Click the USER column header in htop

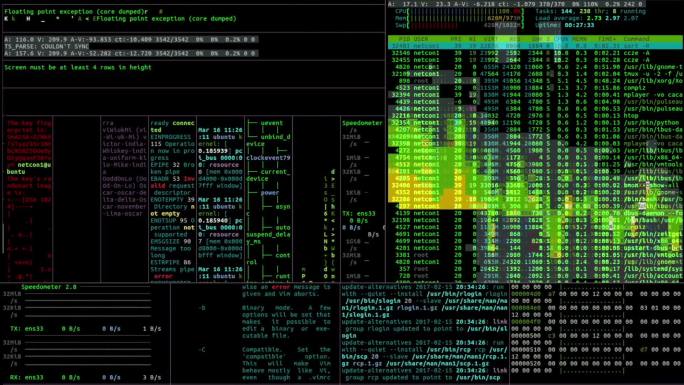point(421,39)
